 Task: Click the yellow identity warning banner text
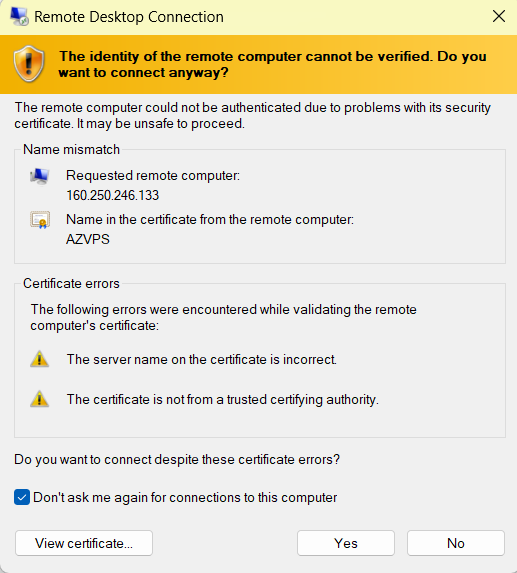[x=273, y=64]
